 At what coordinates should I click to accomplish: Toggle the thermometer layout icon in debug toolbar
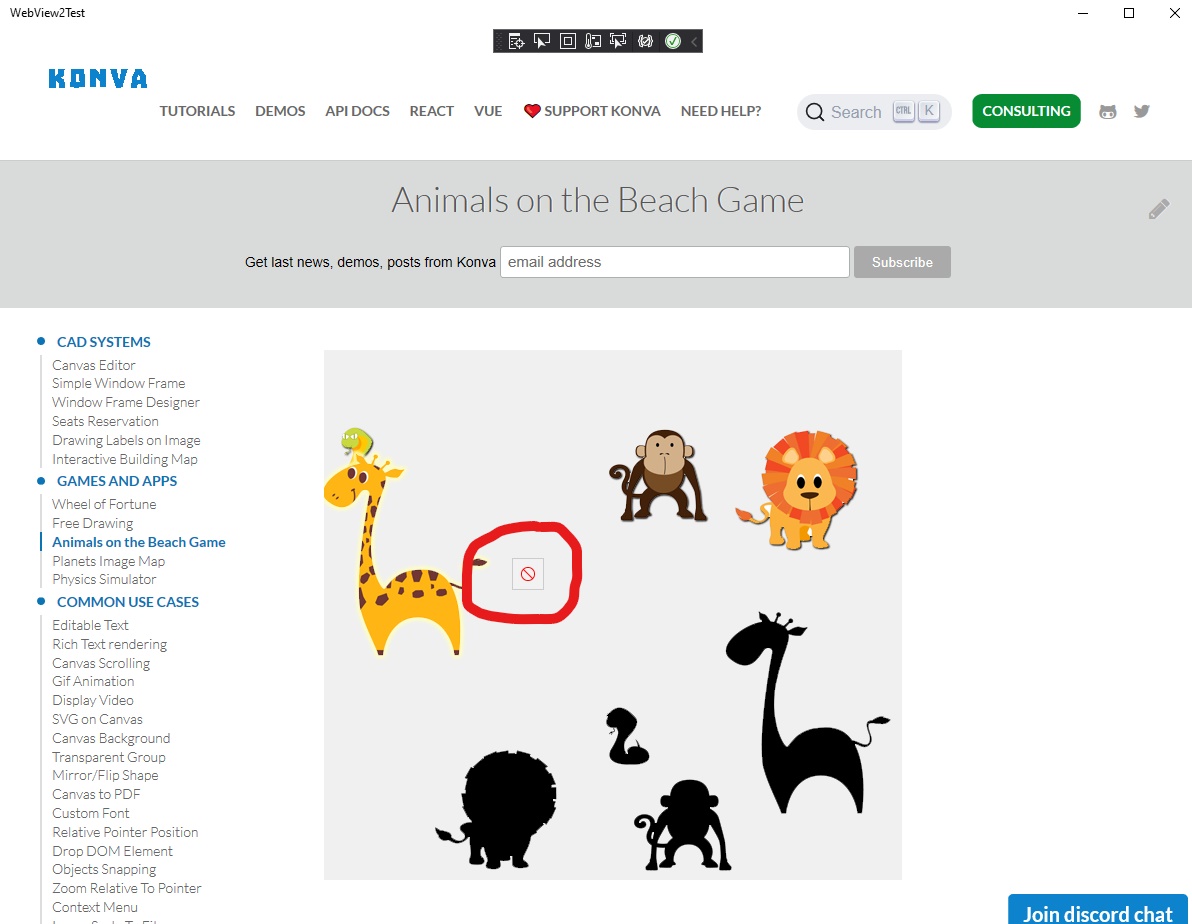(x=593, y=41)
